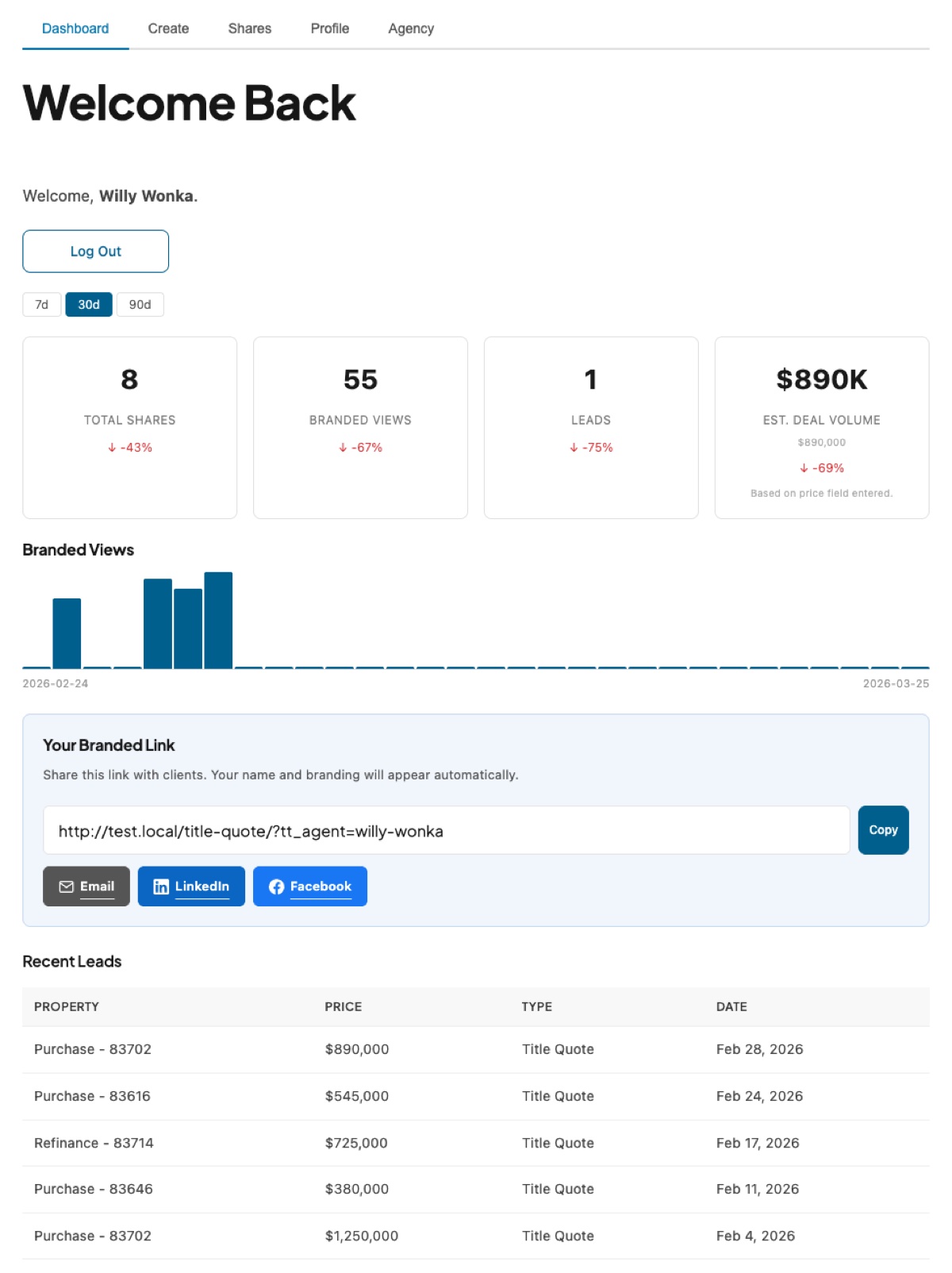Switch to the Create tab
Viewport: 952px width, 1273px height.
[168, 29]
